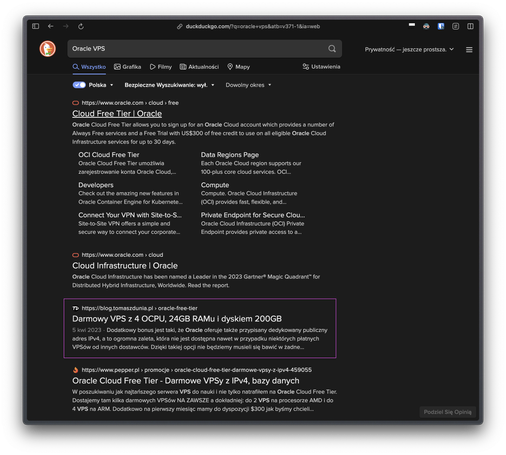Image resolution: width=506 pixels, height=455 pixels.
Task: Click the link icon in address bar
Action: (x=180, y=26)
